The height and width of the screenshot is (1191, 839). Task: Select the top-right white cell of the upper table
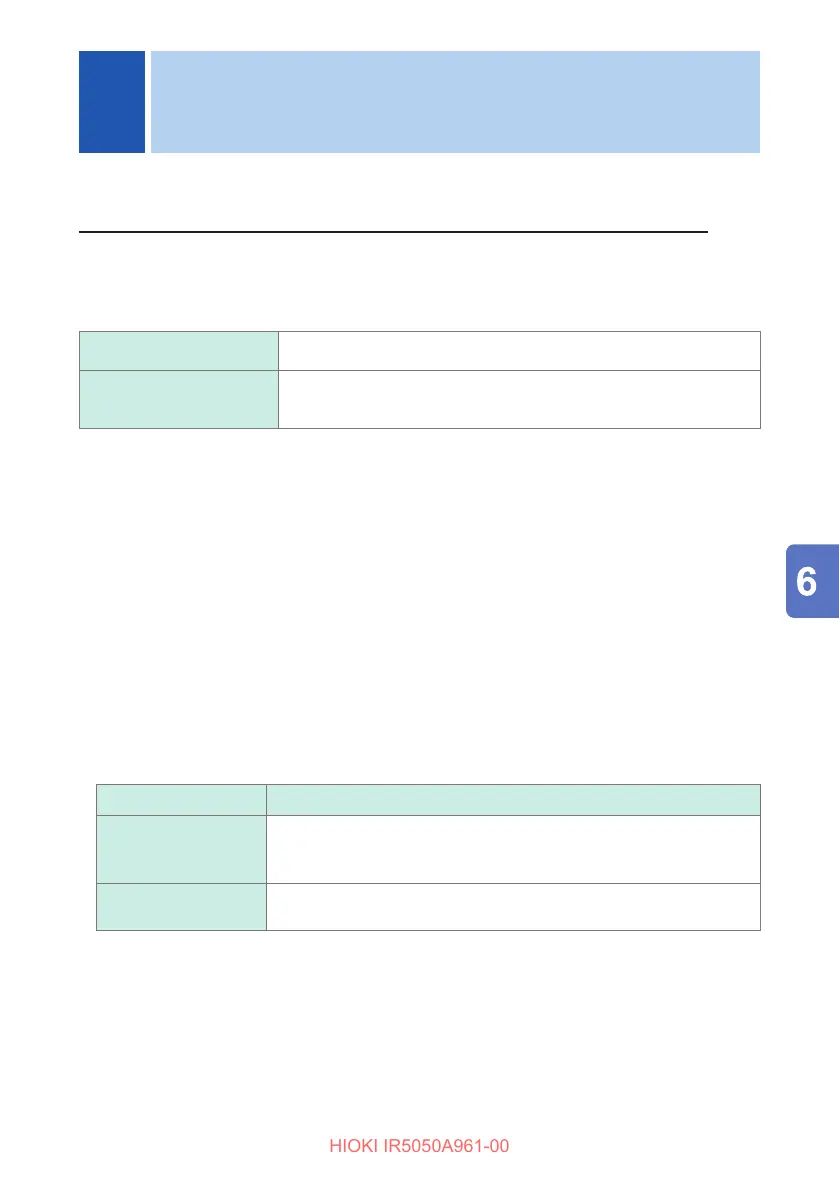519,351
